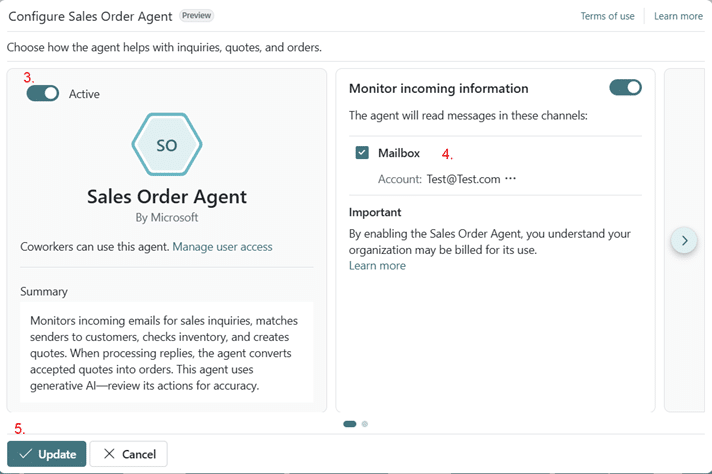
Task: Click the Test@Test.com account email
Action: pyautogui.click(x=455, y=179)
